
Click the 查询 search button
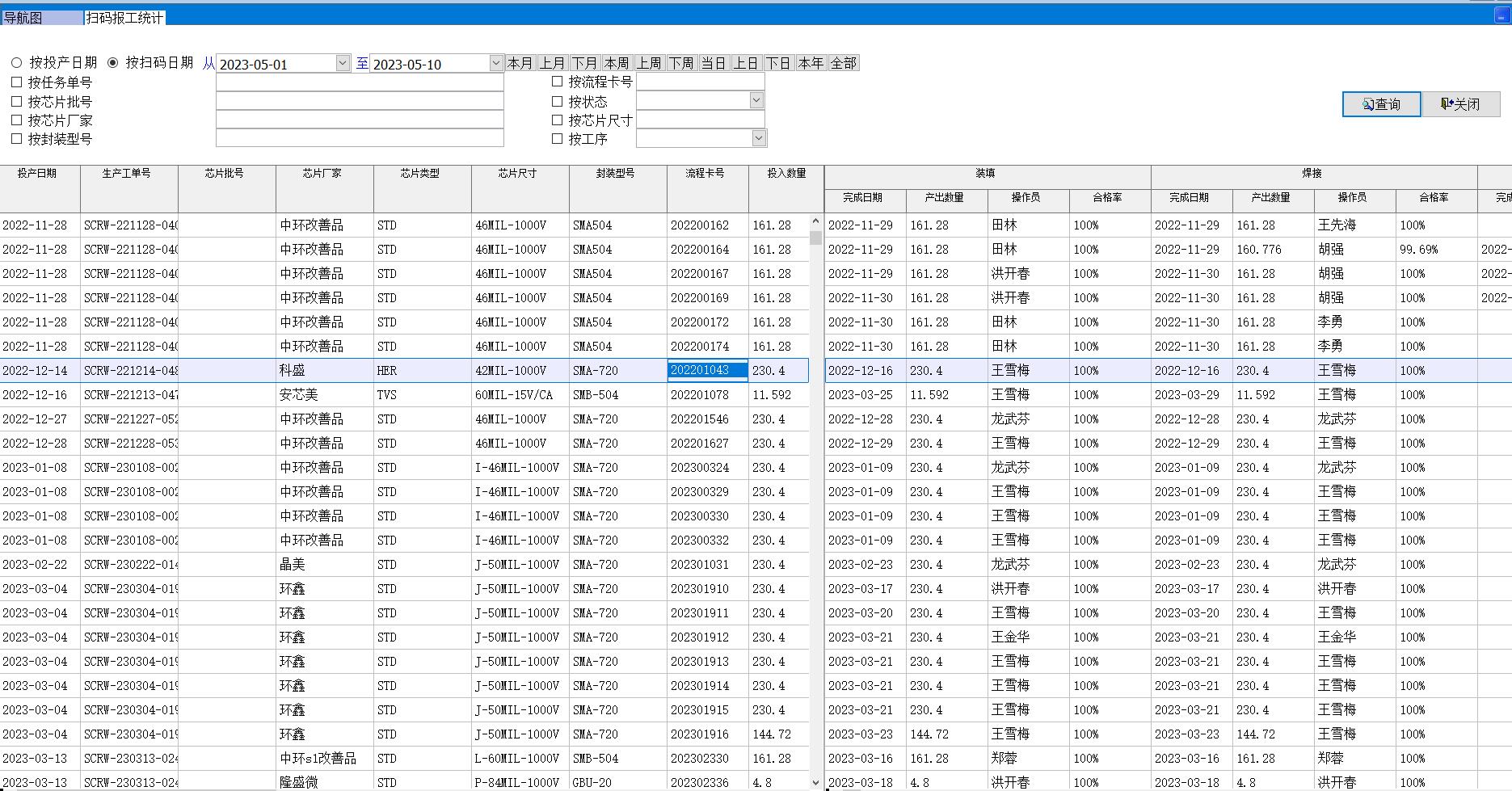tap(1381, 104)
